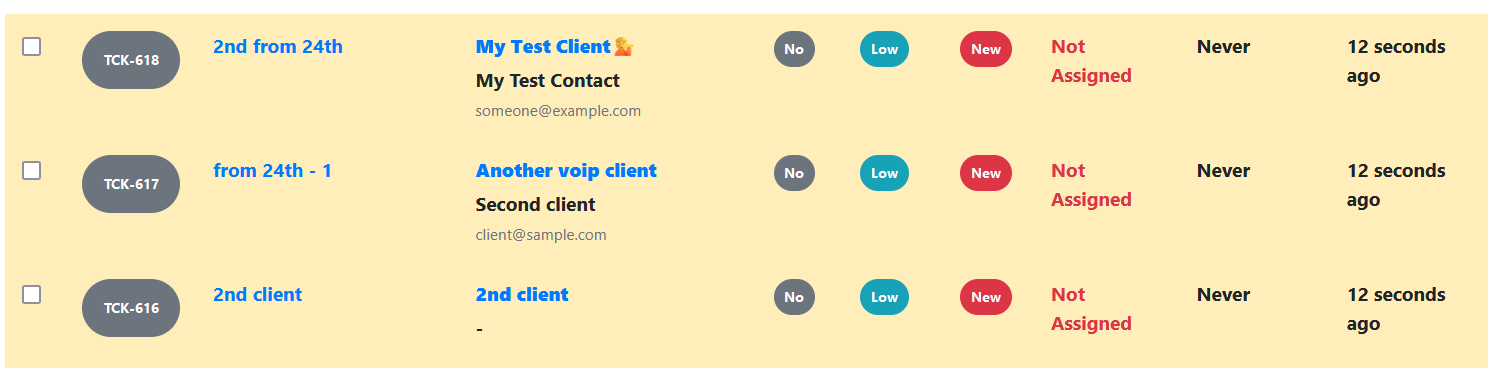Select the checkbox for ticket TCK-617

(32, 170)
